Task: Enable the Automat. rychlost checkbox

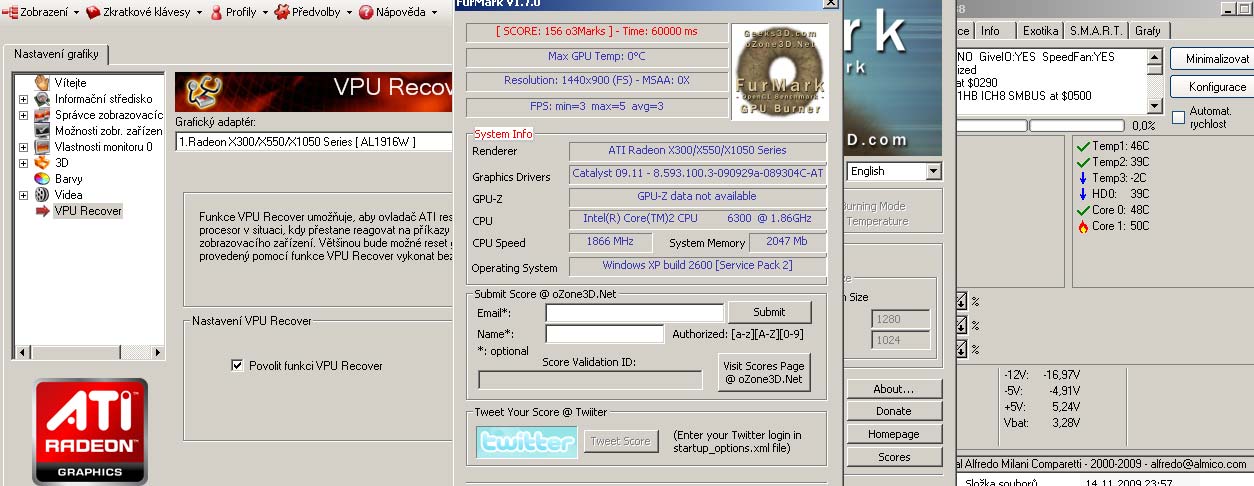Action: click(1178, 117)
